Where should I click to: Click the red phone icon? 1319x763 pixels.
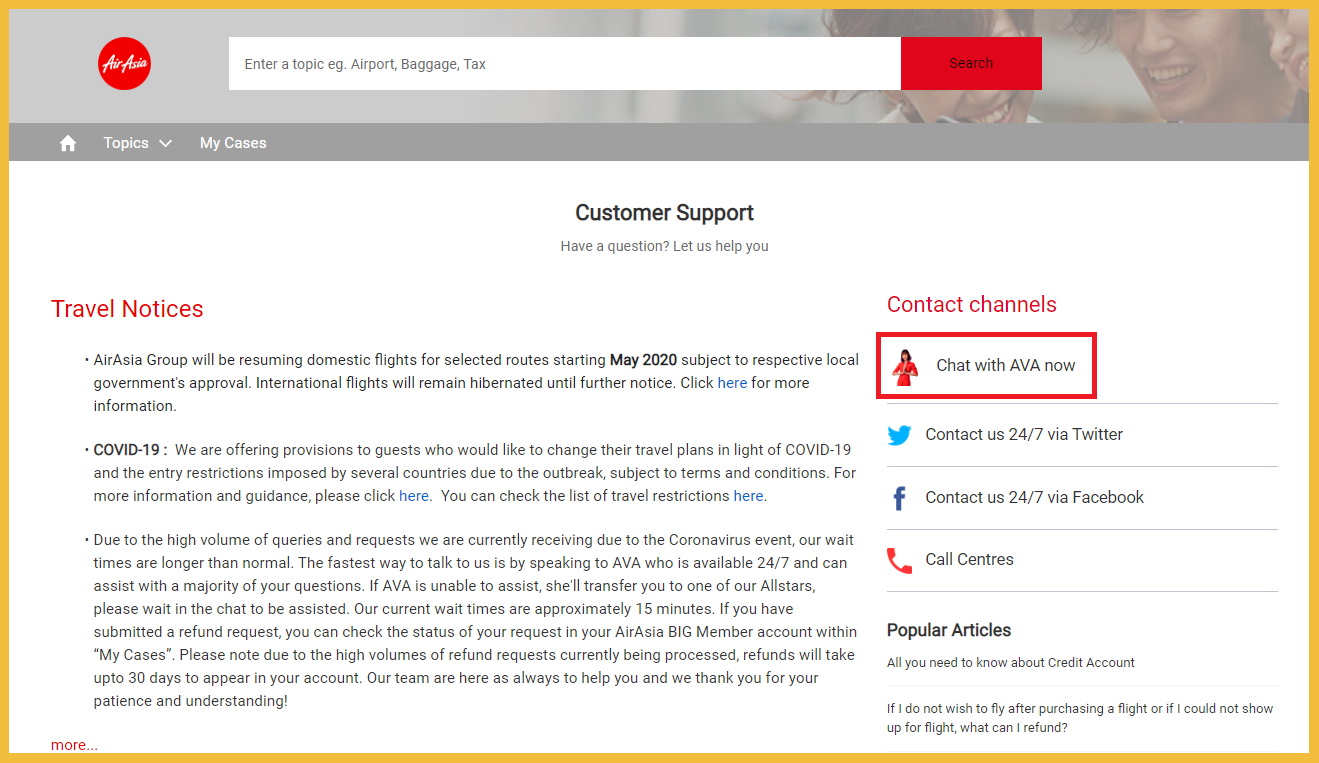pyautogui.click(x=899, y=560)
